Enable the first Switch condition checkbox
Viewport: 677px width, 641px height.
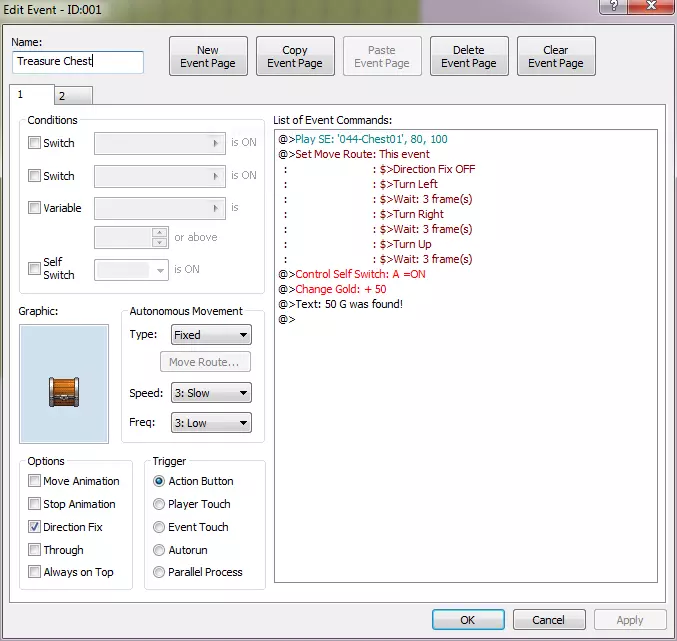(x=34, y=142)
